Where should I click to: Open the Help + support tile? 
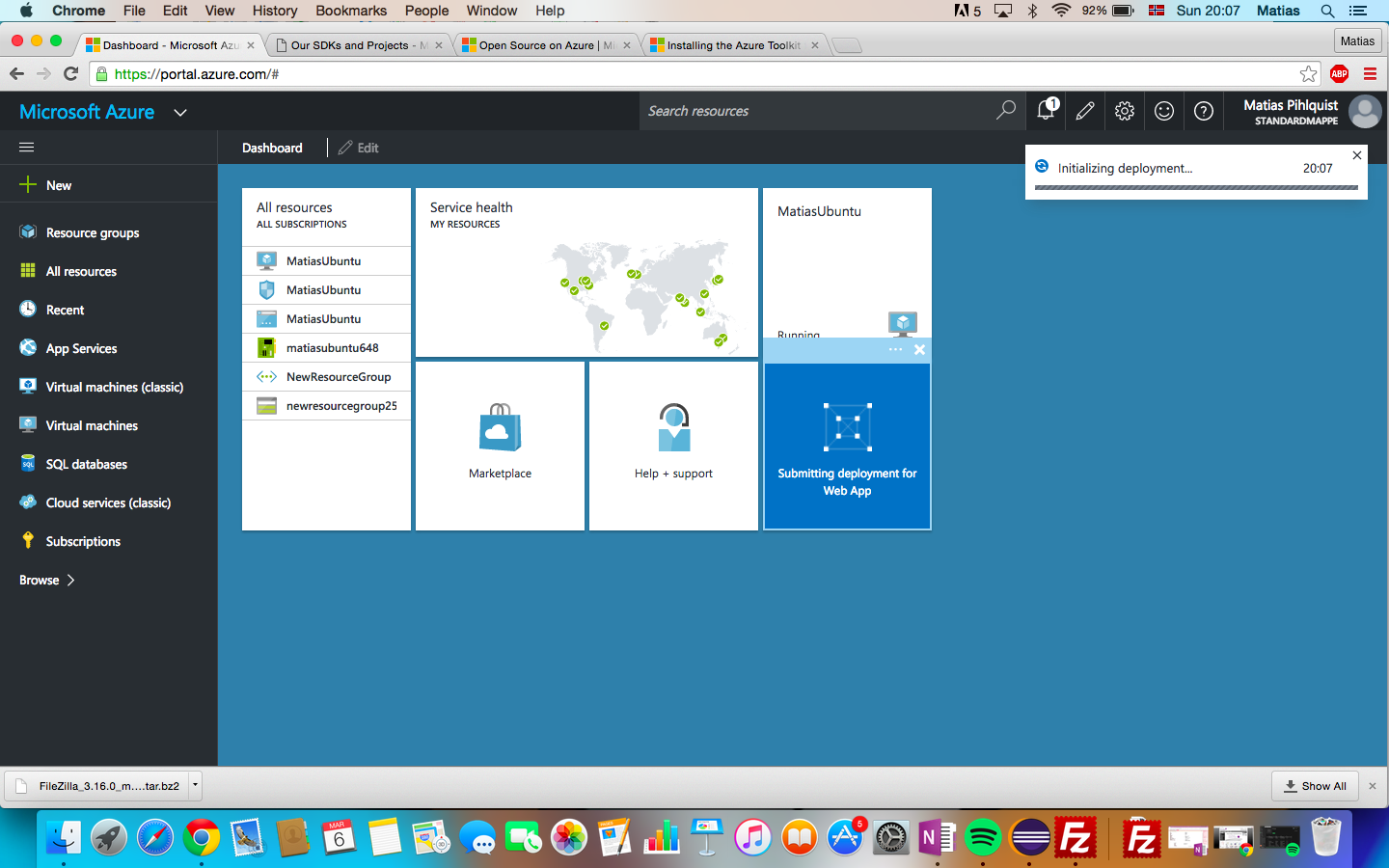click(673, 446)
